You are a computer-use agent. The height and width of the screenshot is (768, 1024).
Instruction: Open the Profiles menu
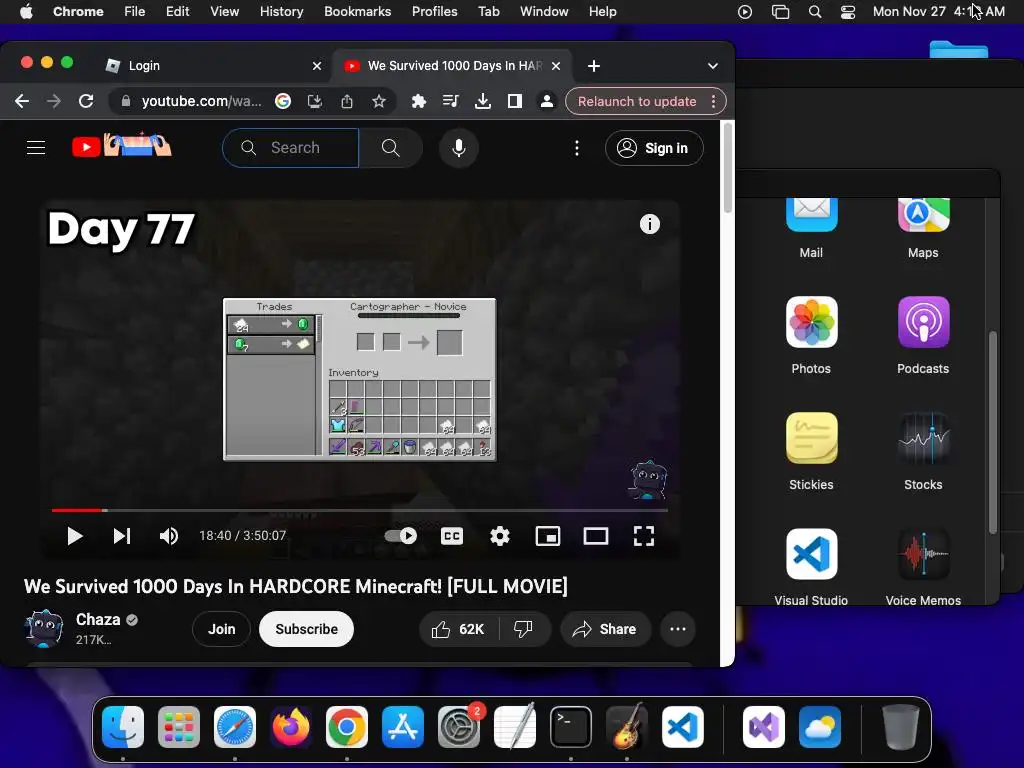pos(434,12)
